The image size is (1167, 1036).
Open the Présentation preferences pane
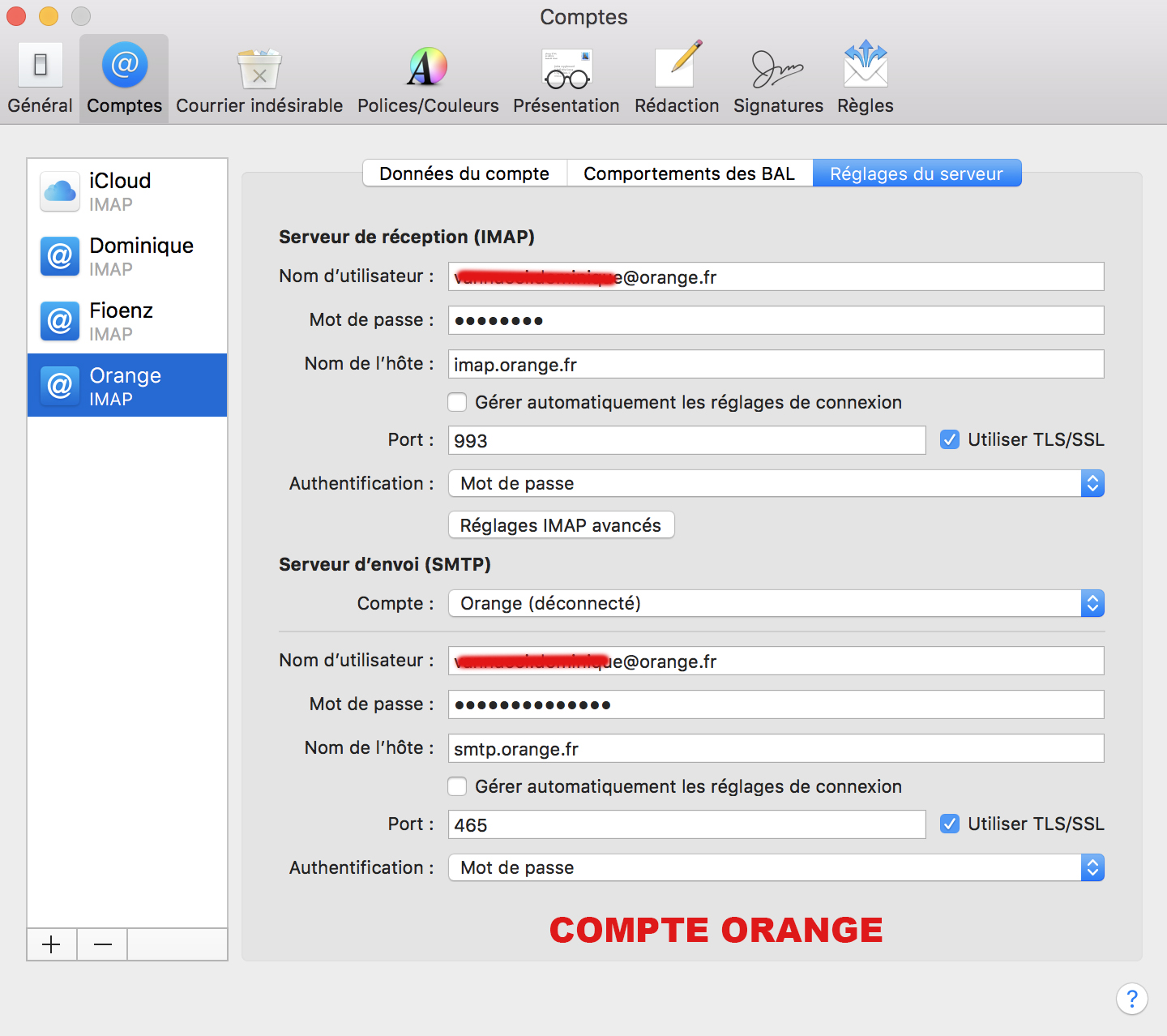pos(566,79)
